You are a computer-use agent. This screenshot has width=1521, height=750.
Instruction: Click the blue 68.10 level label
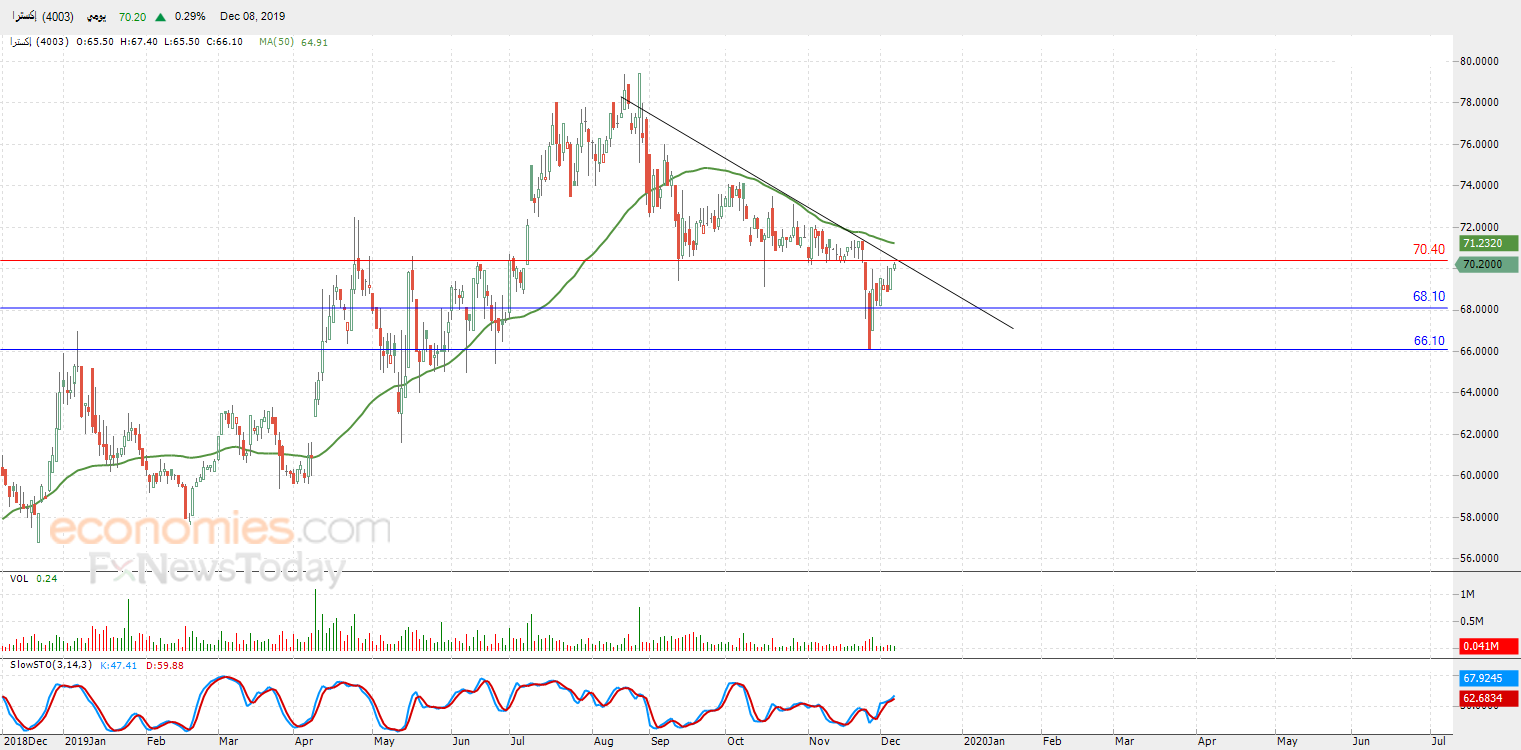(x=1429, y=296)
